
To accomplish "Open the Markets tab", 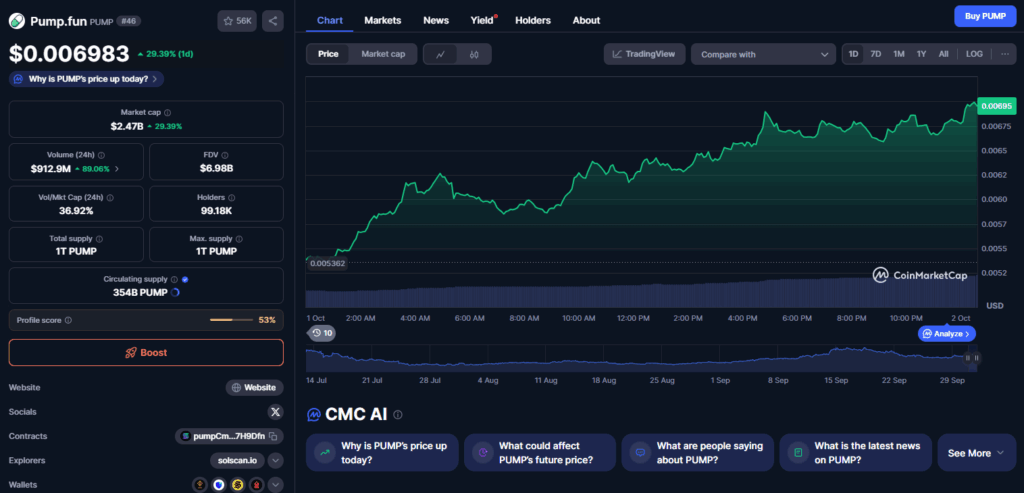I will pyautogui.click(x=383, y=20).
